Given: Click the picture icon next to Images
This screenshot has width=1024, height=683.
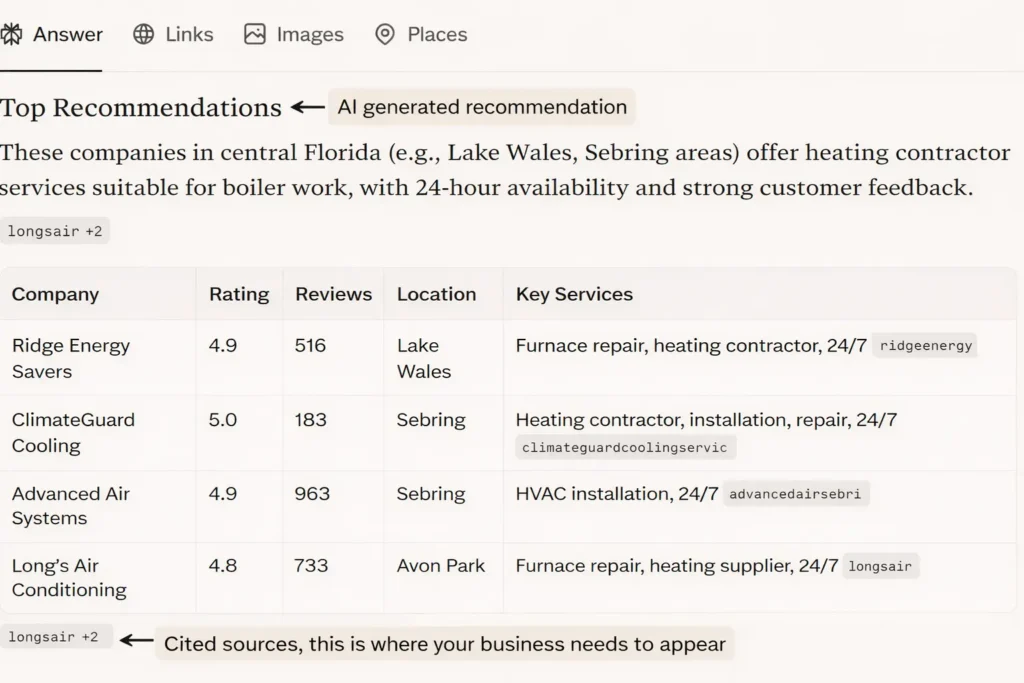Looking at the screenshot, I should point(255,34).
